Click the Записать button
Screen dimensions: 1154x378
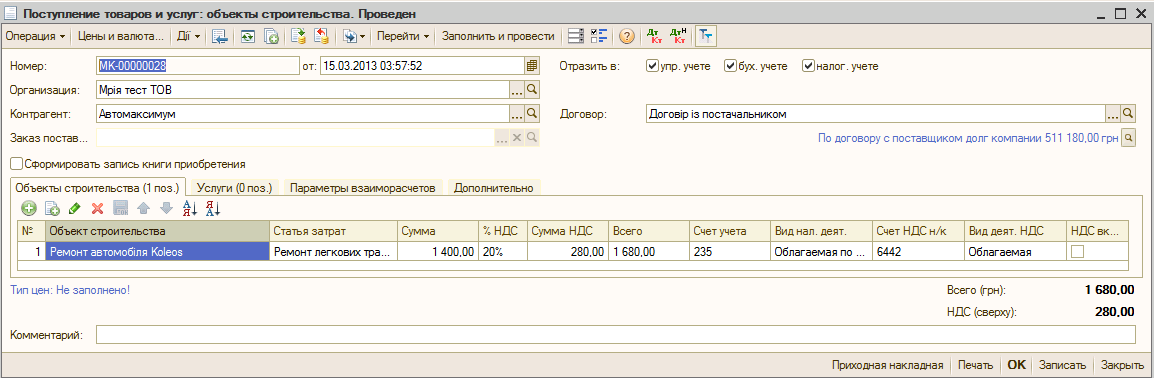(x=1062, y=364)
